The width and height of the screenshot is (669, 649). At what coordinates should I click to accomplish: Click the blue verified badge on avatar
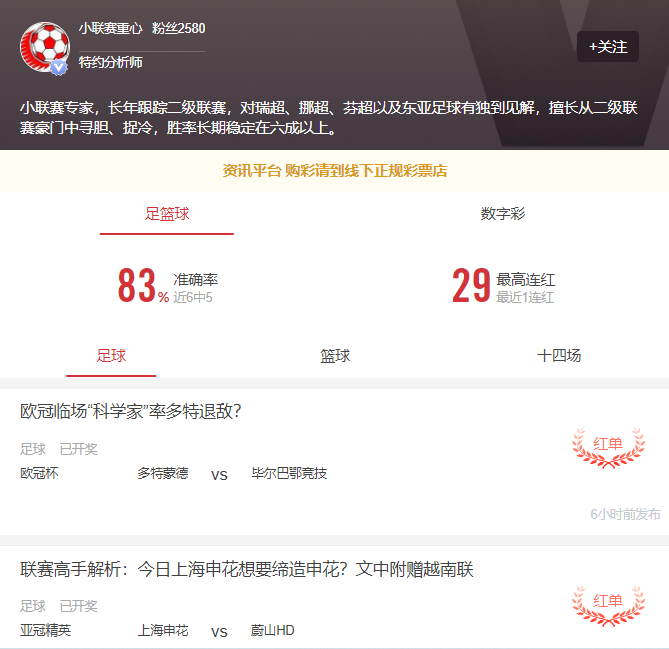pyautogui.click(x=59, y=67)
